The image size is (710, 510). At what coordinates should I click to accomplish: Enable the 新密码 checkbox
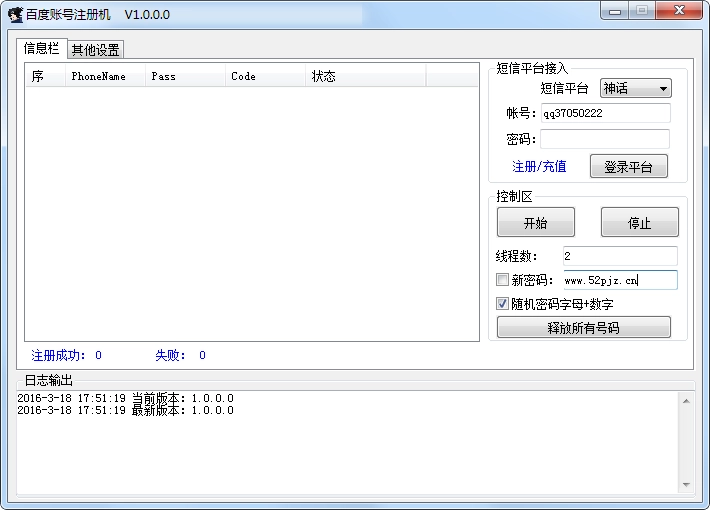click(x=502, y=280)
